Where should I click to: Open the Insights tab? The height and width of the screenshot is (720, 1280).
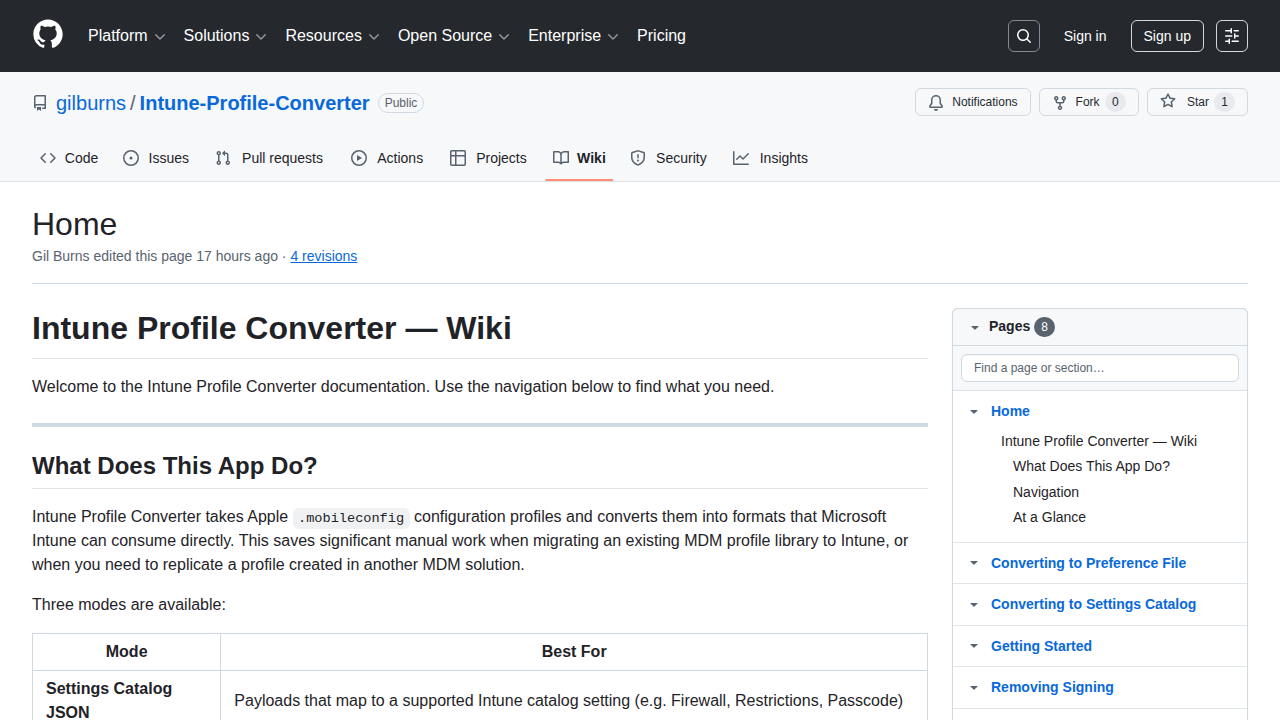[770, 158]
